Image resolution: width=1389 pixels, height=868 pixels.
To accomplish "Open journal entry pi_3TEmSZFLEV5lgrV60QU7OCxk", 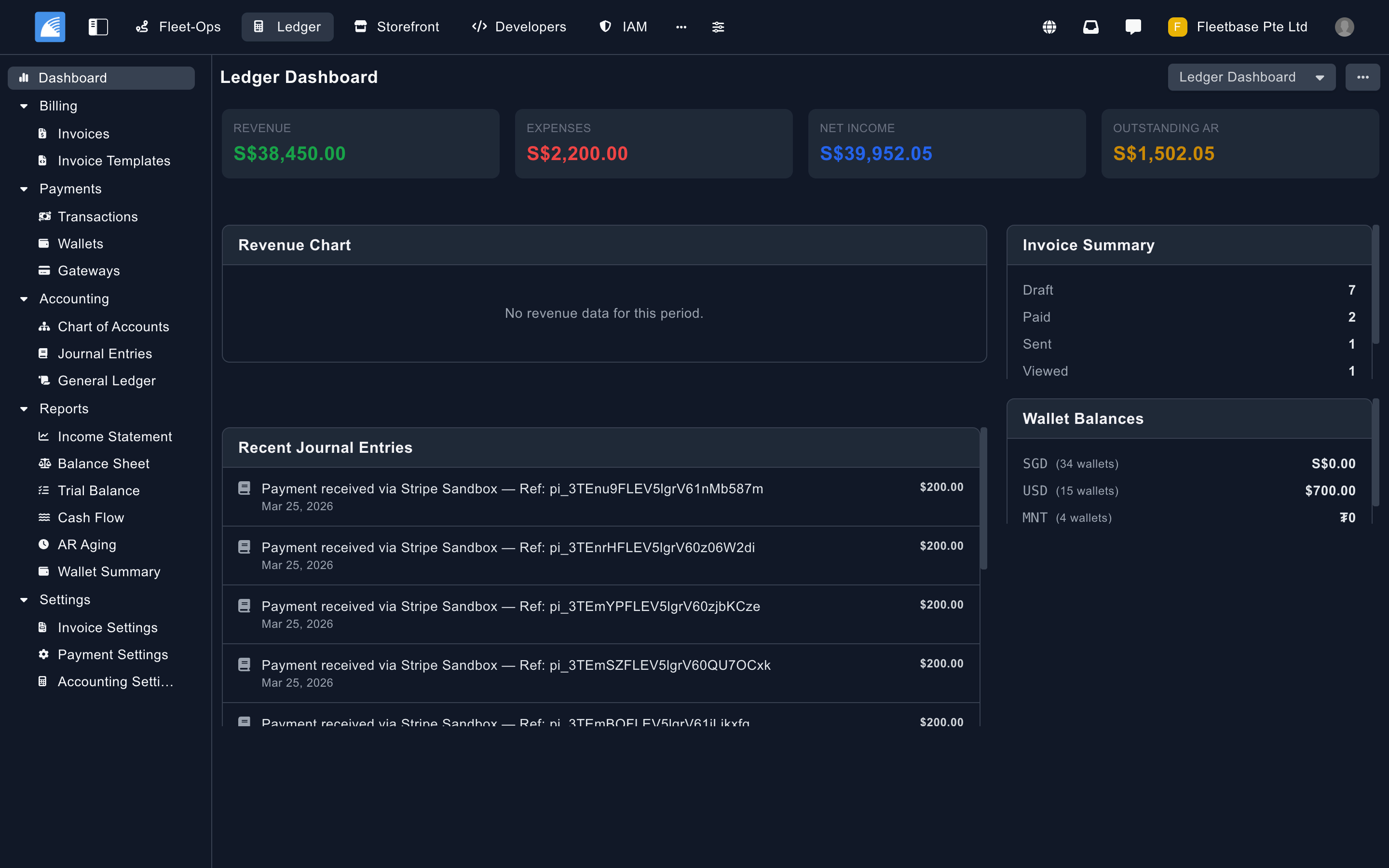I will pos(601,673).
